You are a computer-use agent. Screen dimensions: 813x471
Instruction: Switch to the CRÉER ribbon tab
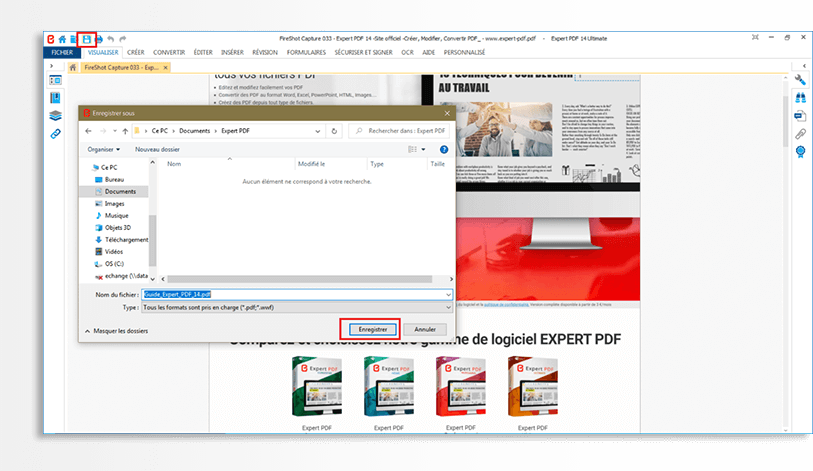click(136, 52)
